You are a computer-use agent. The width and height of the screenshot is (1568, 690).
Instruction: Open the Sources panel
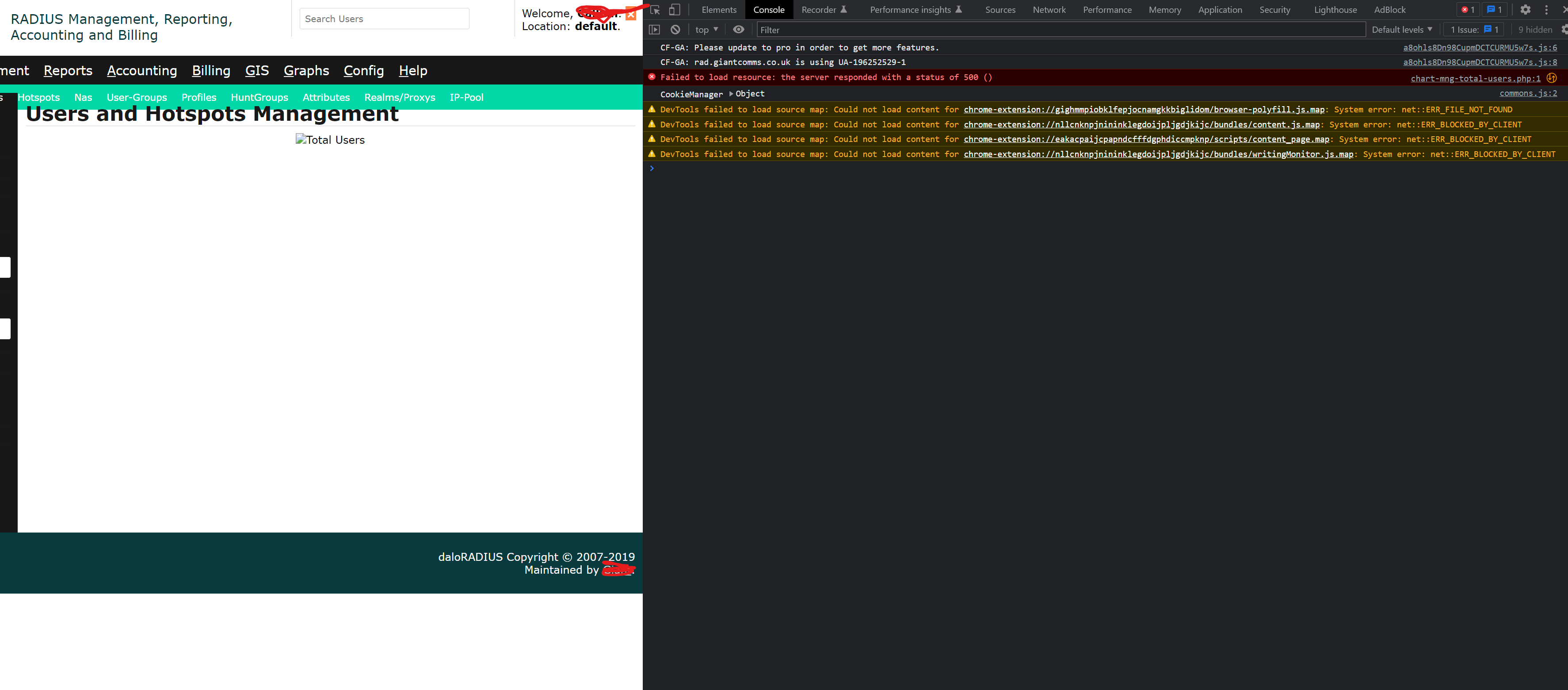[x=1000, y=10]
